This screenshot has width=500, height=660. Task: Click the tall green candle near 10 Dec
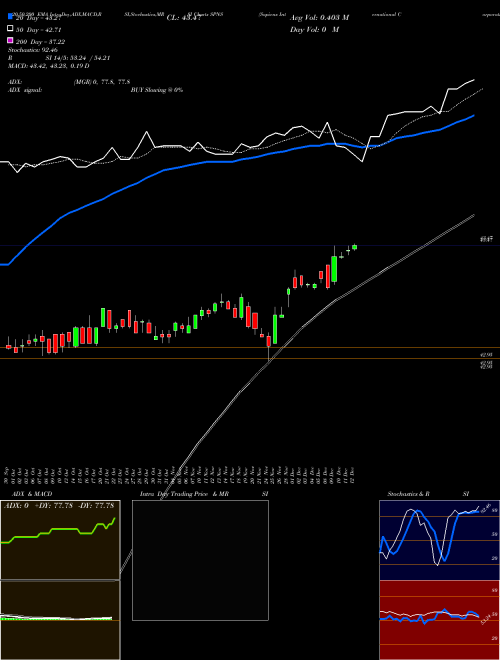point(334,269)
